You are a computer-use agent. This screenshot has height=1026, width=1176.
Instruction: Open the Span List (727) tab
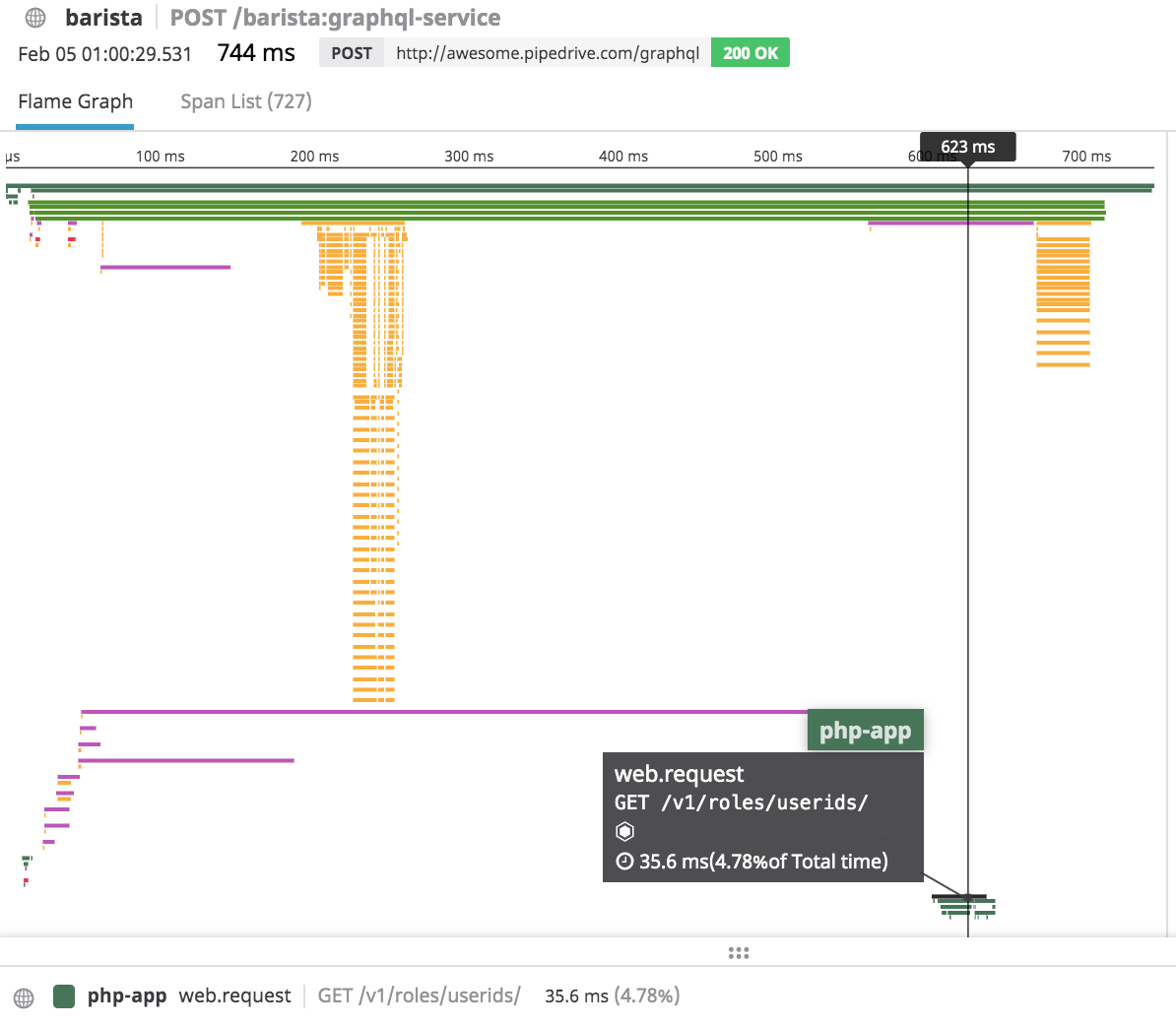pos(246,101)
